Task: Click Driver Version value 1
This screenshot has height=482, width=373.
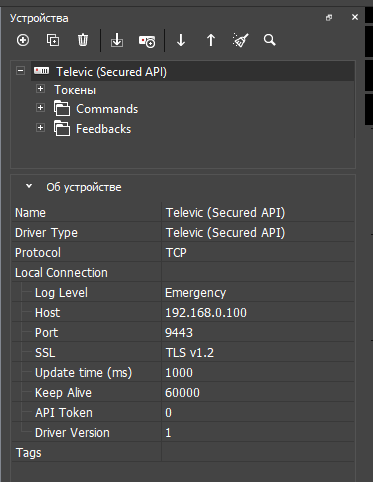Action: click(258, 433)
